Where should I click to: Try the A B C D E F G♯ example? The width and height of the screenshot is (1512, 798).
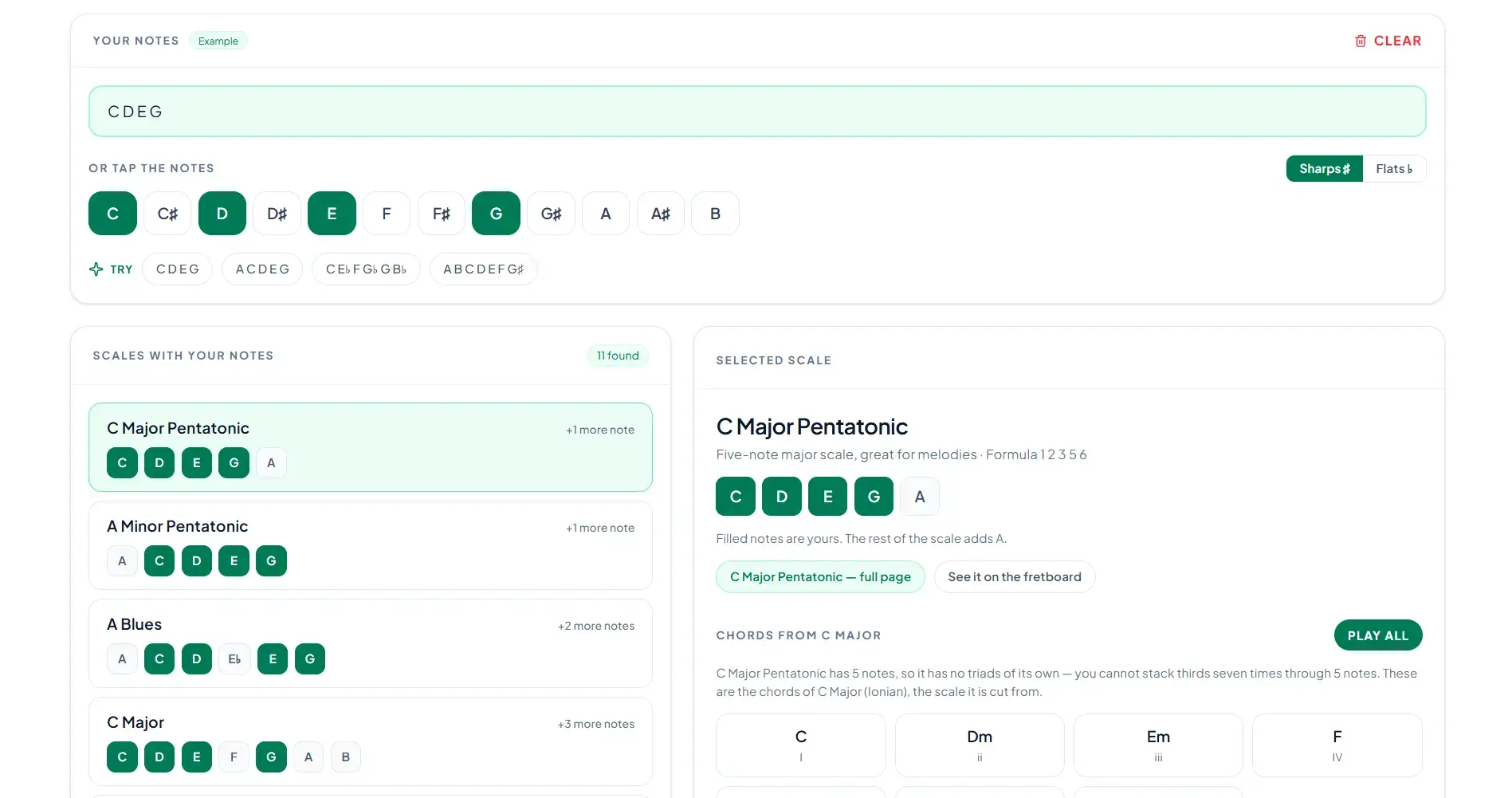[484, 269]
